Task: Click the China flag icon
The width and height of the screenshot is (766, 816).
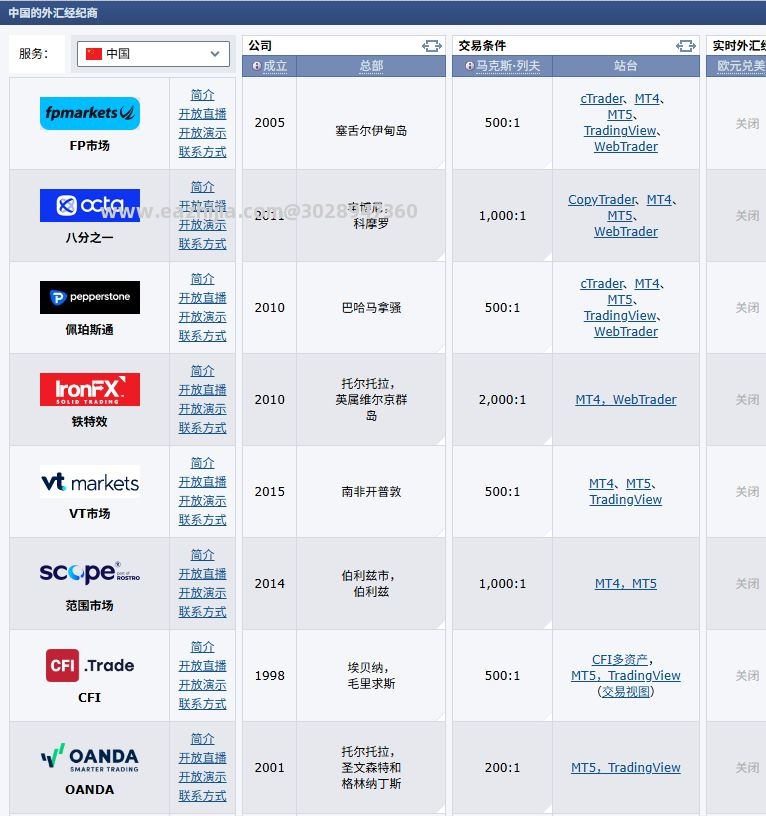Action: click(x=94, y=54)
